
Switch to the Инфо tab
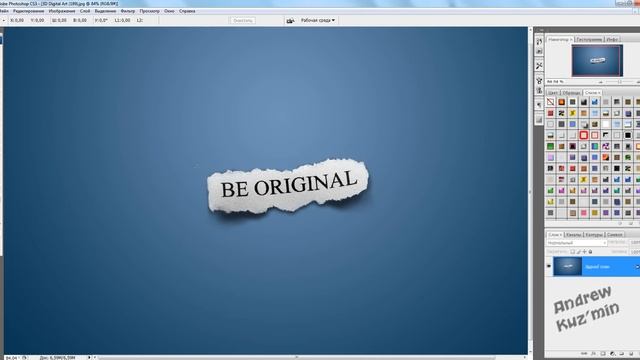click(x=612, y=40)
